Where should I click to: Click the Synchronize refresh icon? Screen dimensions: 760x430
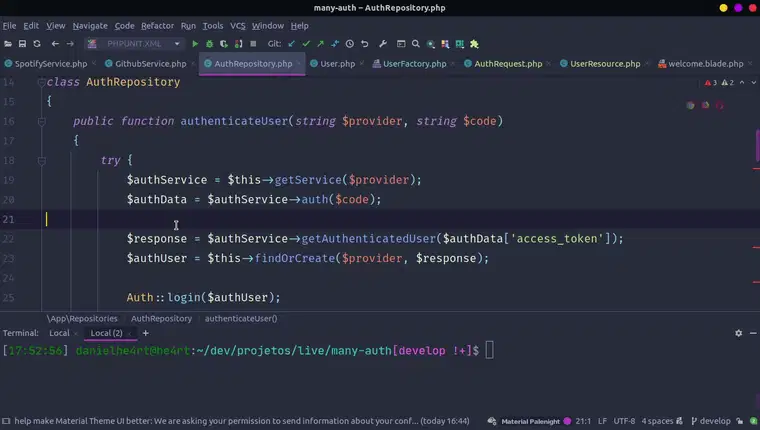click(37, 44)
